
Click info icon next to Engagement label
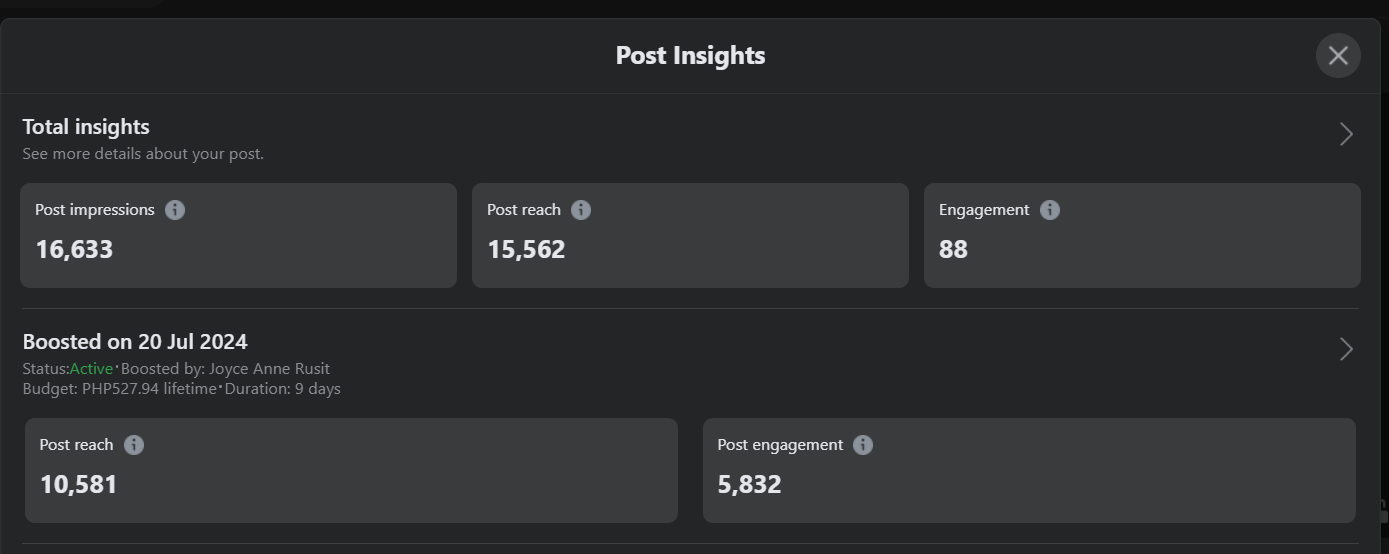1049,210
